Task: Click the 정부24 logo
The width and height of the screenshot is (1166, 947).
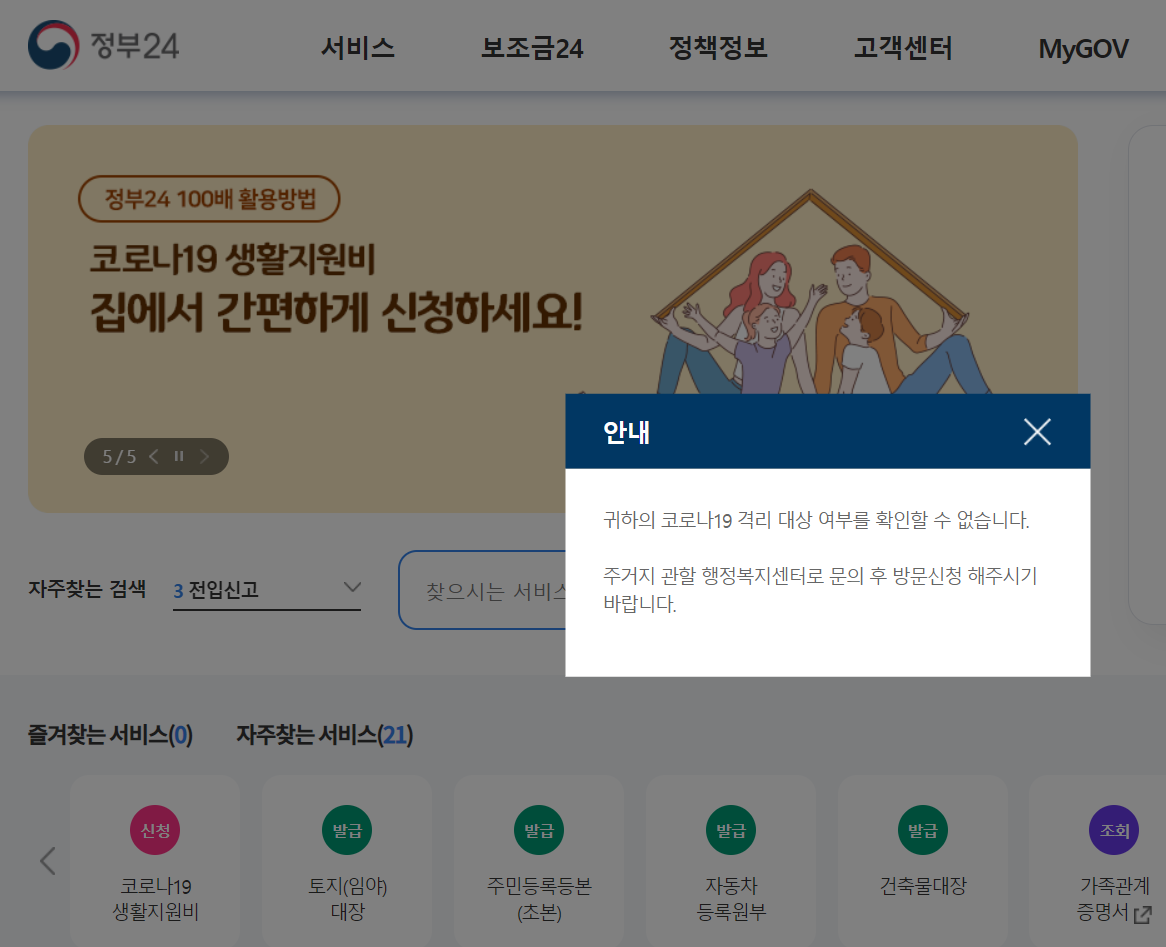Action: (103, 45)
